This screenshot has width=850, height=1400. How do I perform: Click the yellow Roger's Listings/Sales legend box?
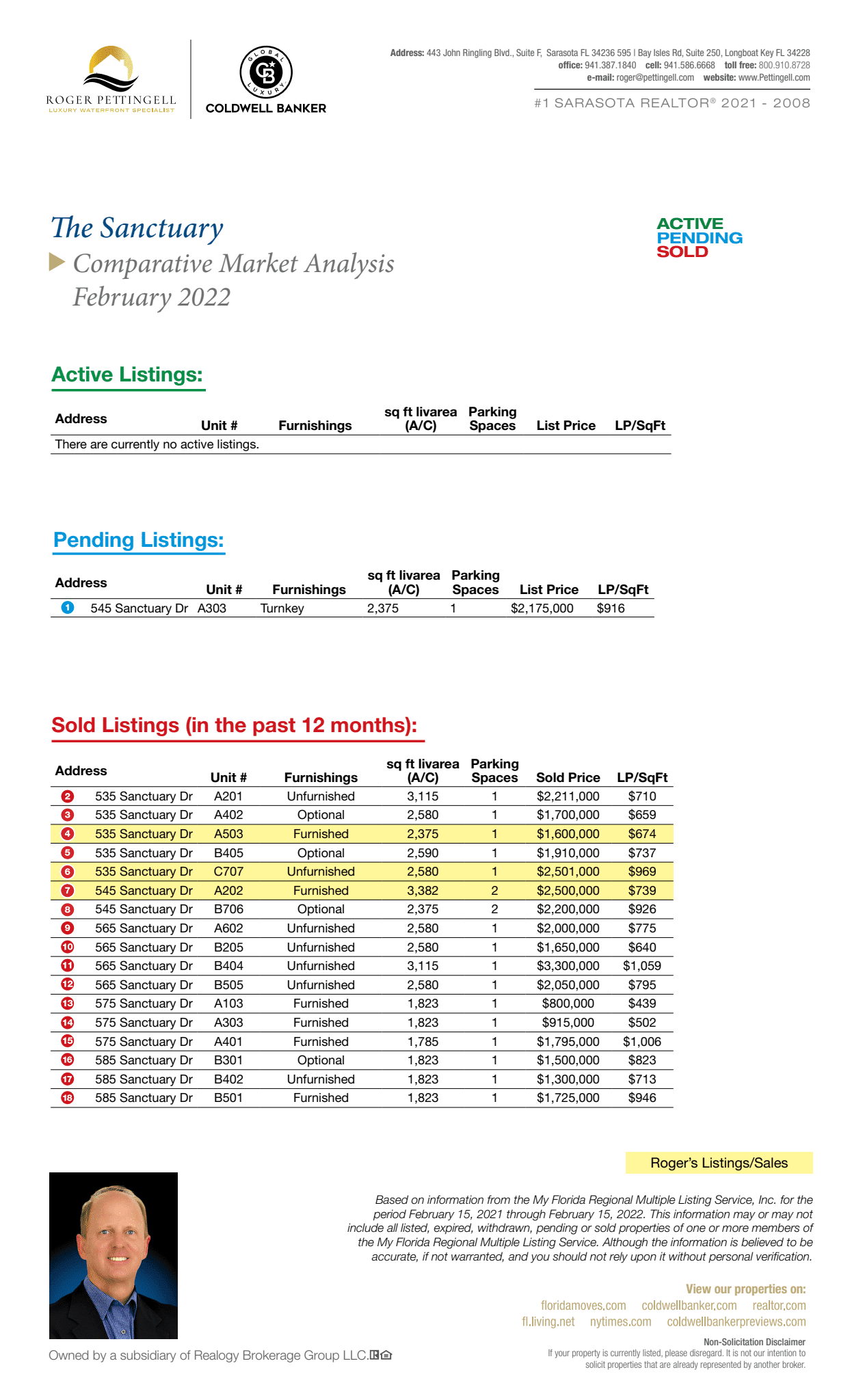(x=719, y=1163)
